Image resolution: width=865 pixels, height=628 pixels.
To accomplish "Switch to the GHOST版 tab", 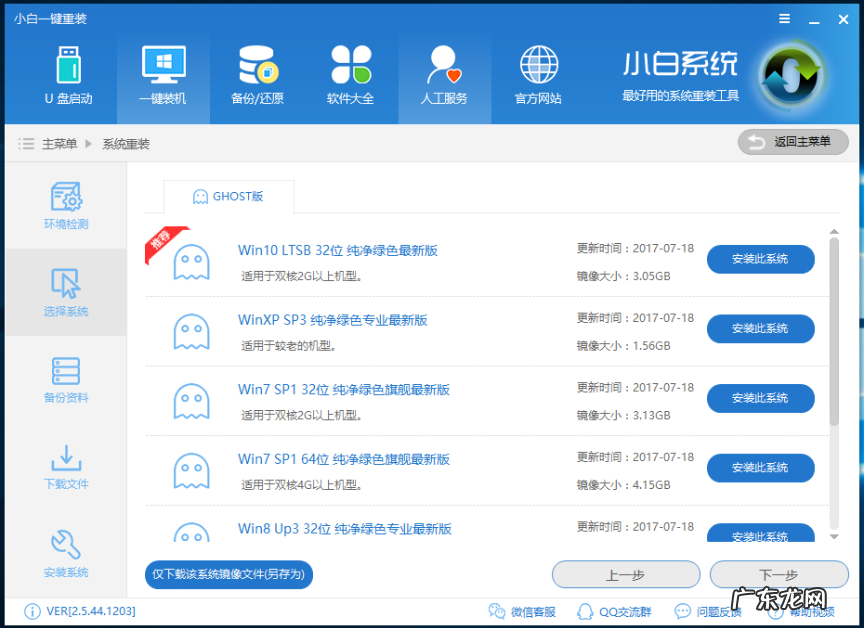I will point(229,196).
